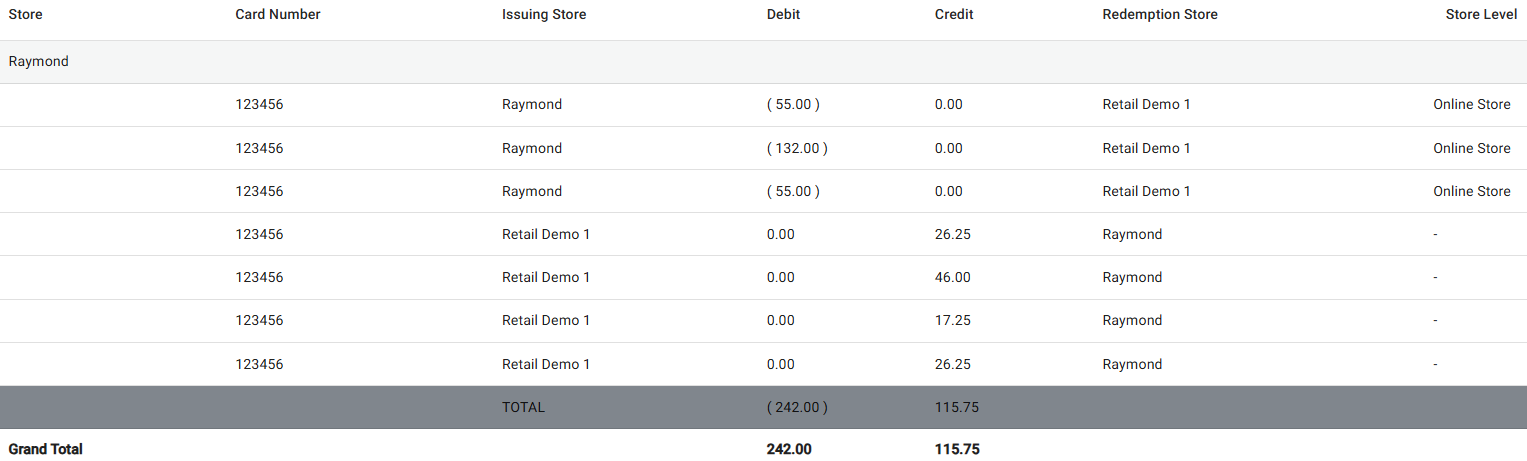Viewport: 1527px width, 461px height.
Task: Collapse the Raymond store group row
Action: (x=39, y=62)
